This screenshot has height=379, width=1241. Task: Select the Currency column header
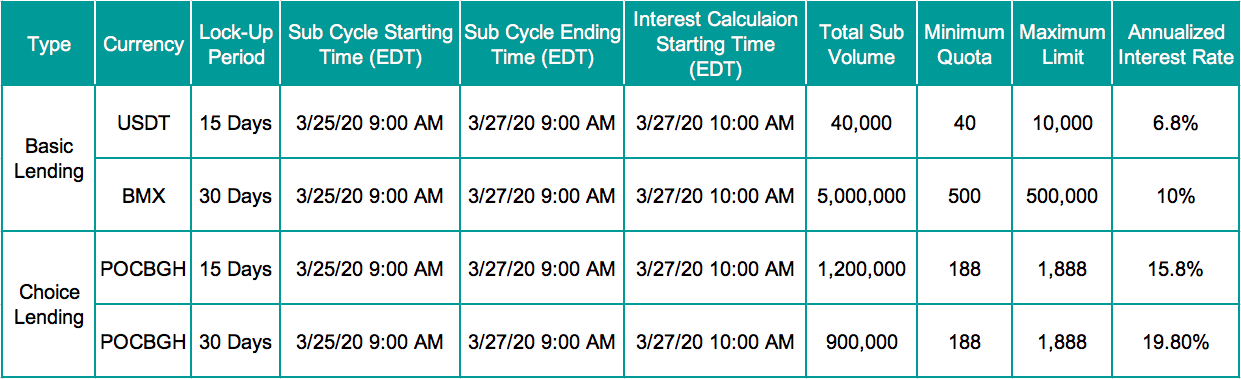tap(144, 44)
